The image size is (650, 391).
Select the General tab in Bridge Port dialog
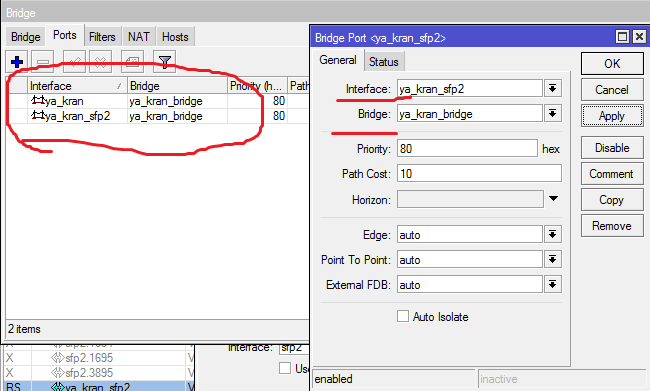tap(337, 60)
